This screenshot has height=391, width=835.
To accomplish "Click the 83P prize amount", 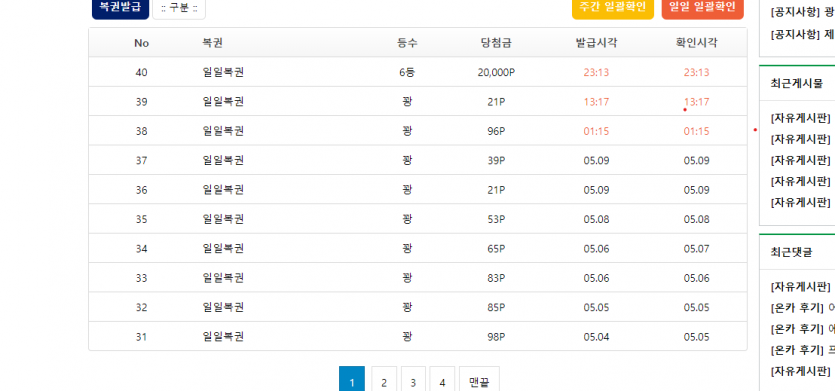I will click(x=496, y=278).
